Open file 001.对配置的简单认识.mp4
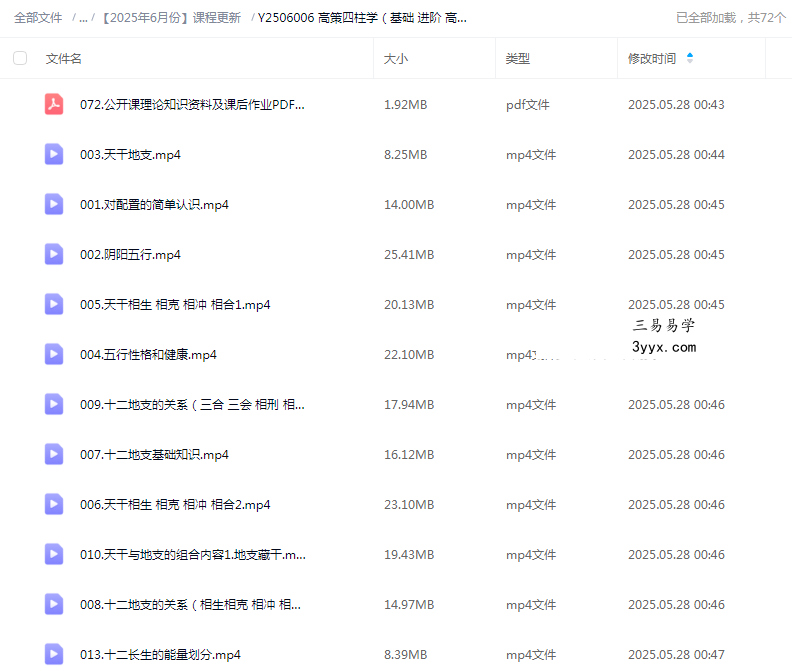The width and height of the screenshot is (792, 671). (154, 205)
